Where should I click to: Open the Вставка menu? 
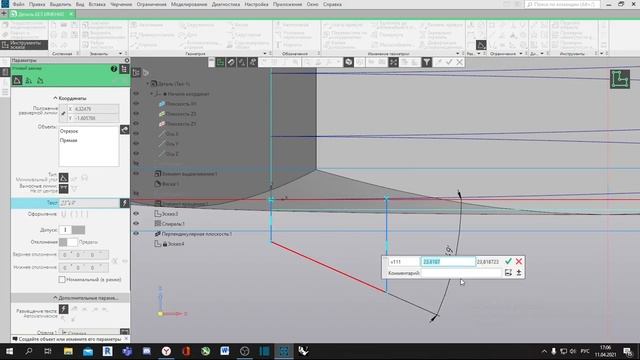pyautogui.click(x=97, y=4)
